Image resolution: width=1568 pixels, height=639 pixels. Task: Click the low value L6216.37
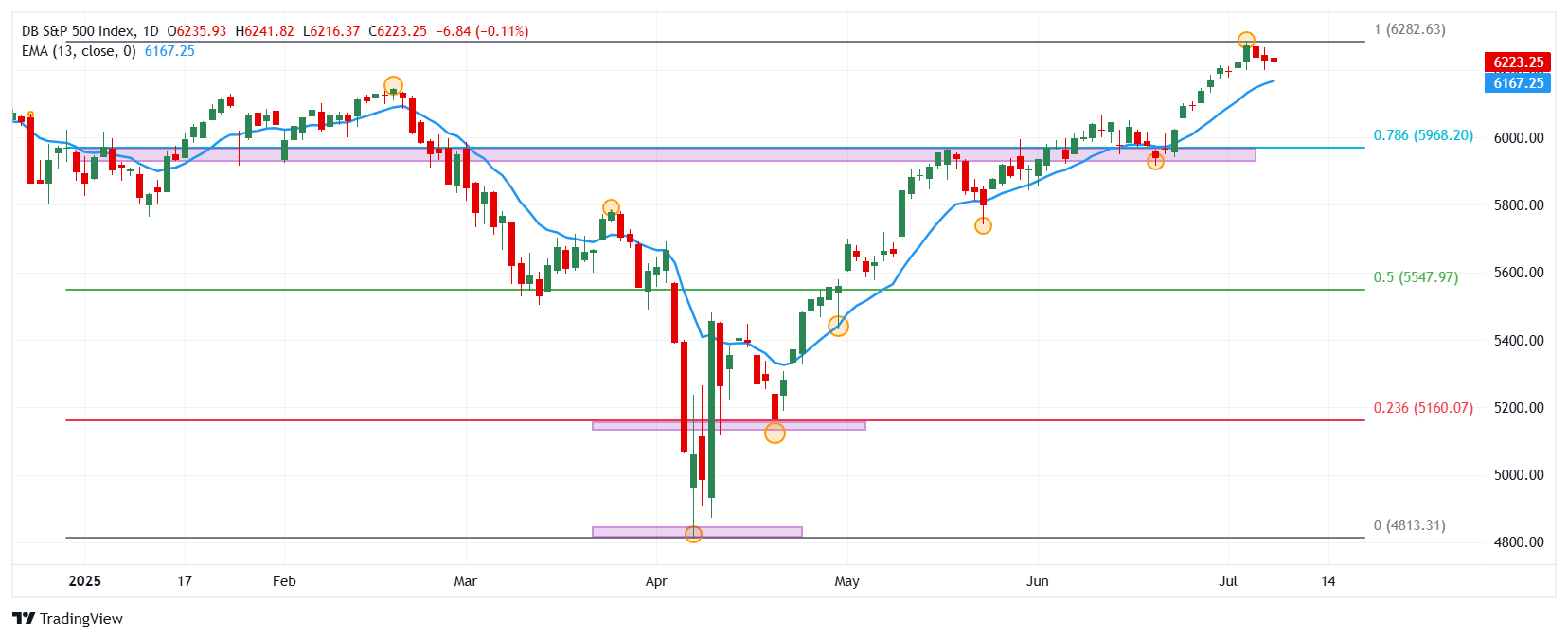pyautogui.click(x=331, y=31)
